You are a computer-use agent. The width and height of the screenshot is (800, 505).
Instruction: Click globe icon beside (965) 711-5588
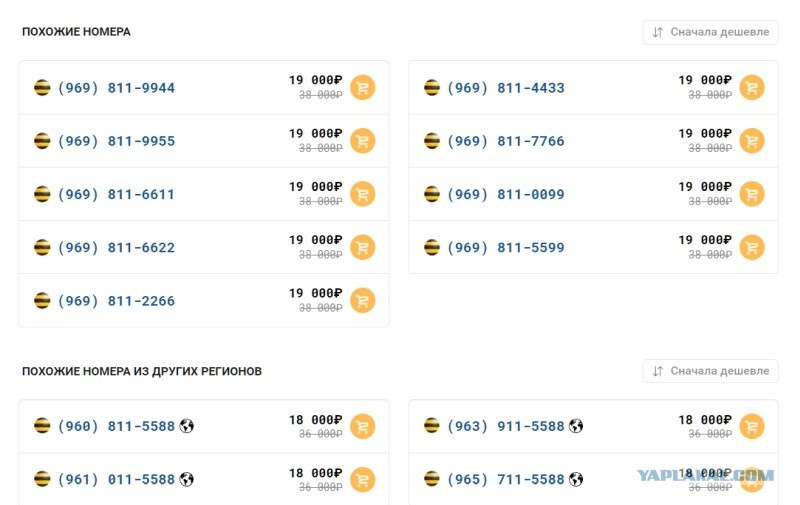(x=576, y=479)
